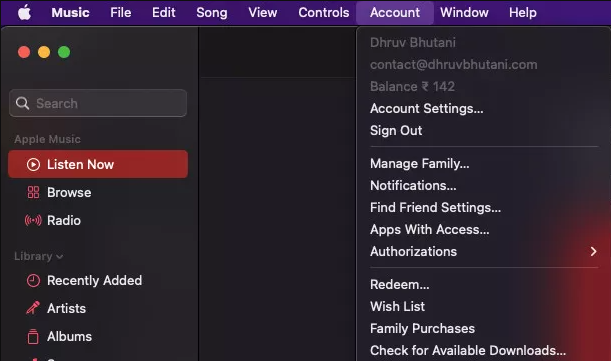Close the Account menu
Screen dimensions: 611x361
(395, 12)
